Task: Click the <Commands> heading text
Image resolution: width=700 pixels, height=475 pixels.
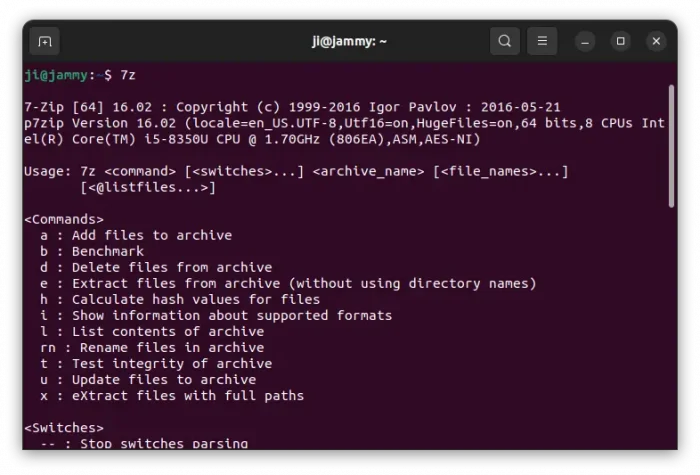Action: 64,219
